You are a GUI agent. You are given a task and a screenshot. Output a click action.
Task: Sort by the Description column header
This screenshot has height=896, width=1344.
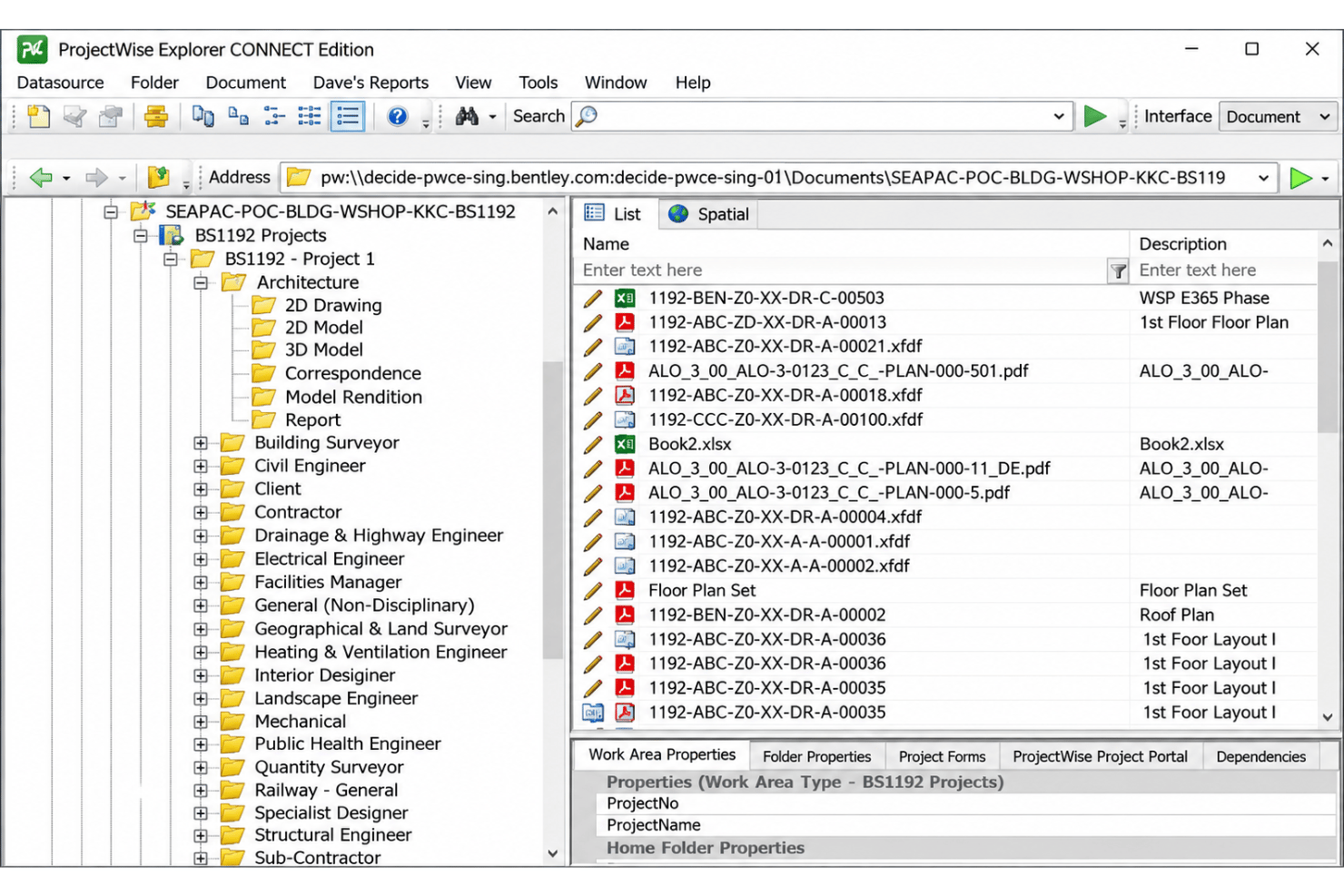1222,244
